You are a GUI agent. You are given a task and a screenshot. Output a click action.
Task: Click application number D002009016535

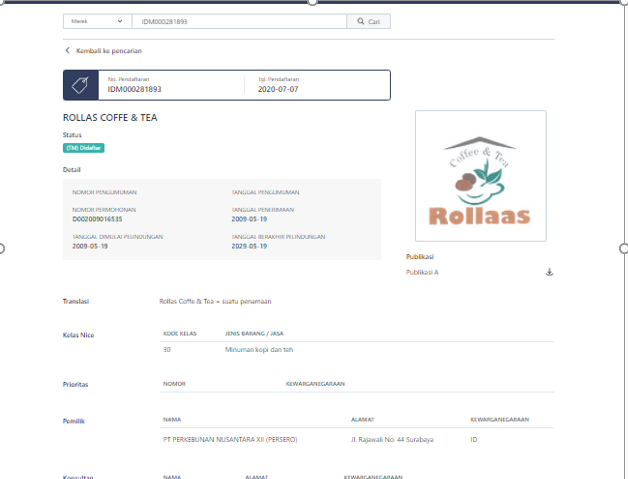point(104,218)
